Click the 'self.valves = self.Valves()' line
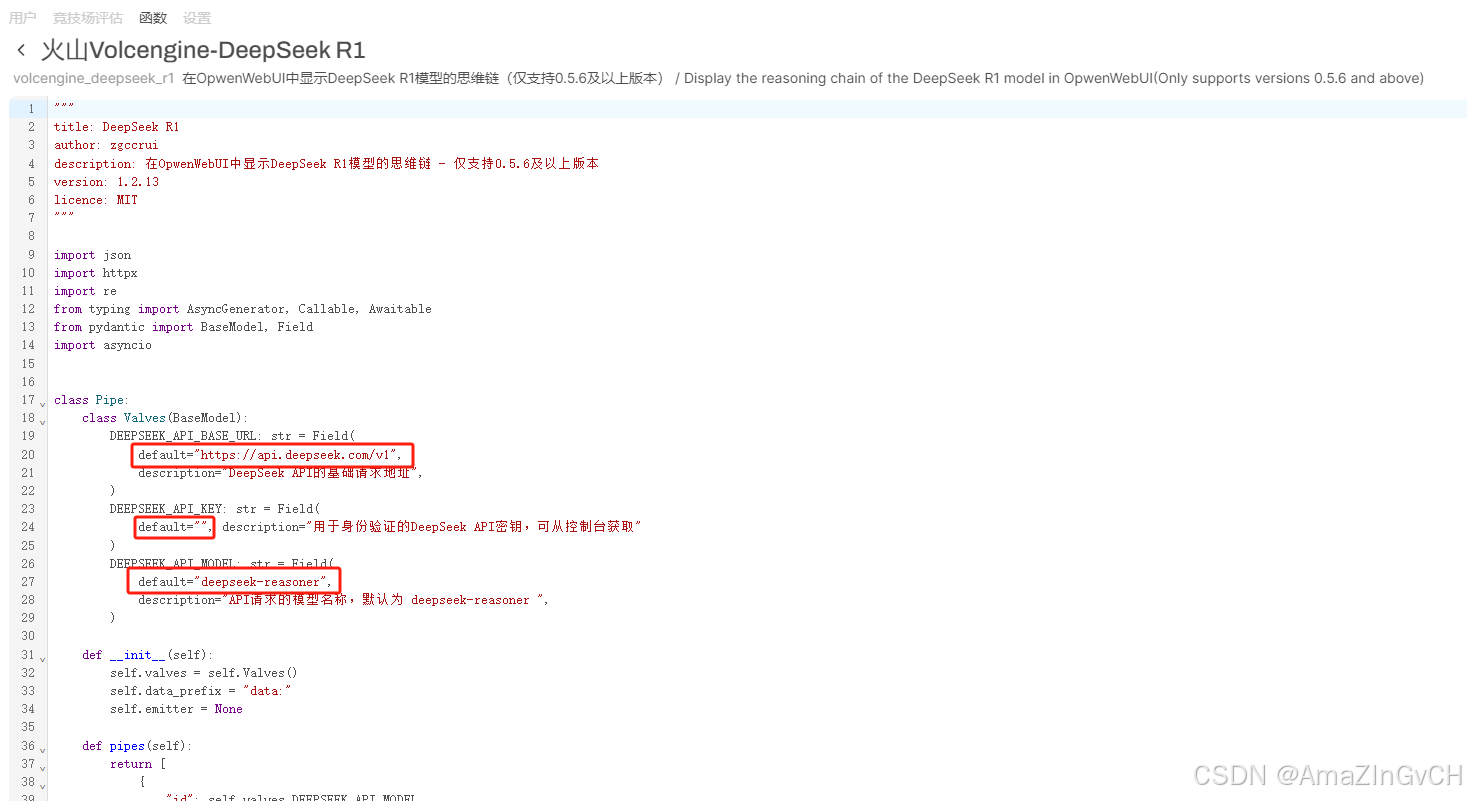The height and width of the screenshot is (801, 1467). point(204,673)
